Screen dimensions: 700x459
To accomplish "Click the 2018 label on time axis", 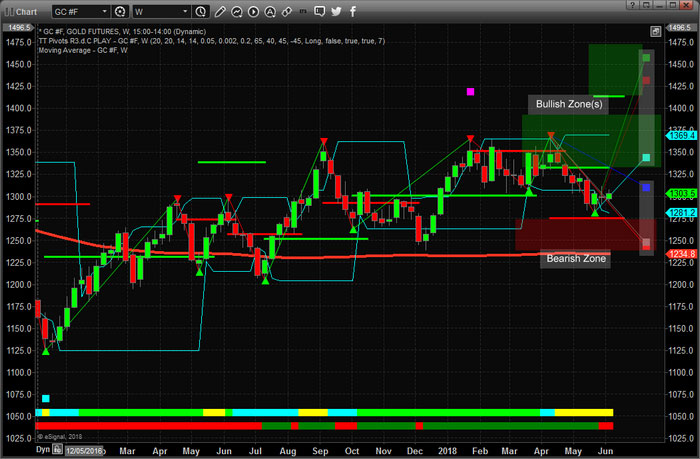I will pos(447,451).
